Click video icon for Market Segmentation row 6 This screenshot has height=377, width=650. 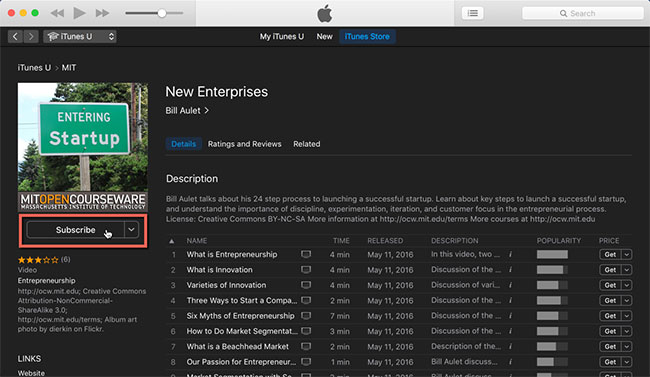pos(306,331)
